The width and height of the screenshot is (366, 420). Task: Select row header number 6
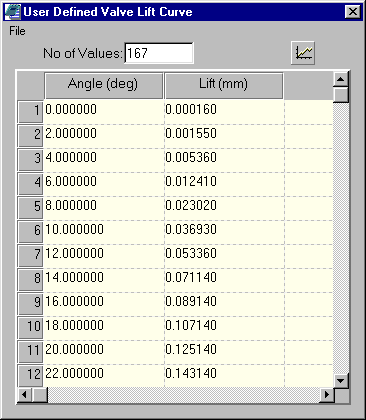(30, 232)
